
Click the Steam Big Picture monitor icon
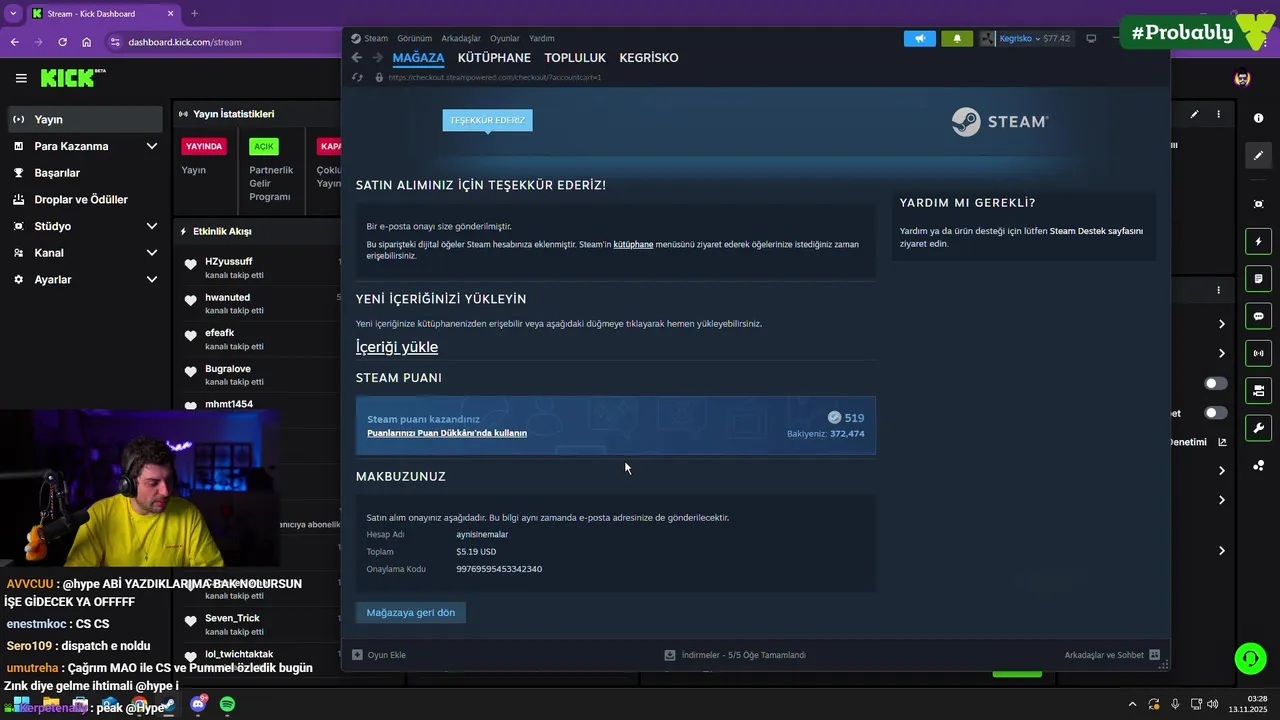pos(1091,38)
